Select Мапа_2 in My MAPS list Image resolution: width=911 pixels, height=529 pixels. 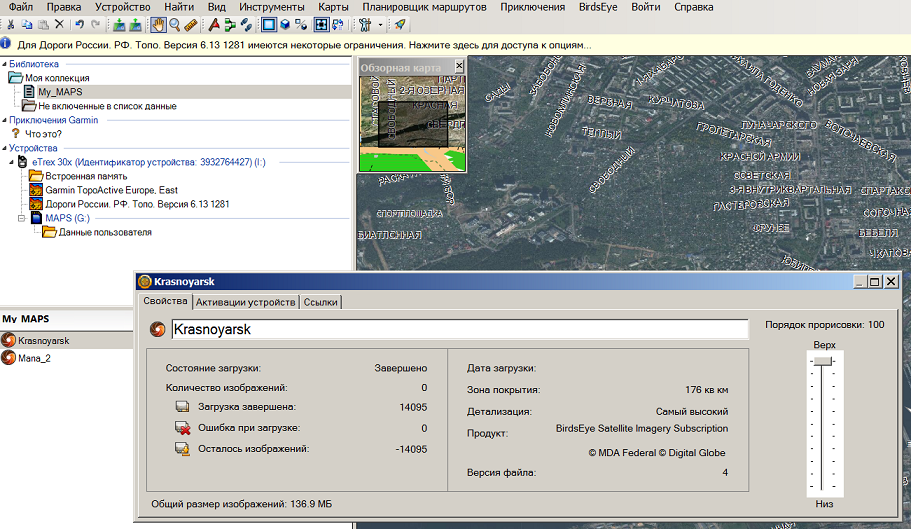[x=34, y=358]
